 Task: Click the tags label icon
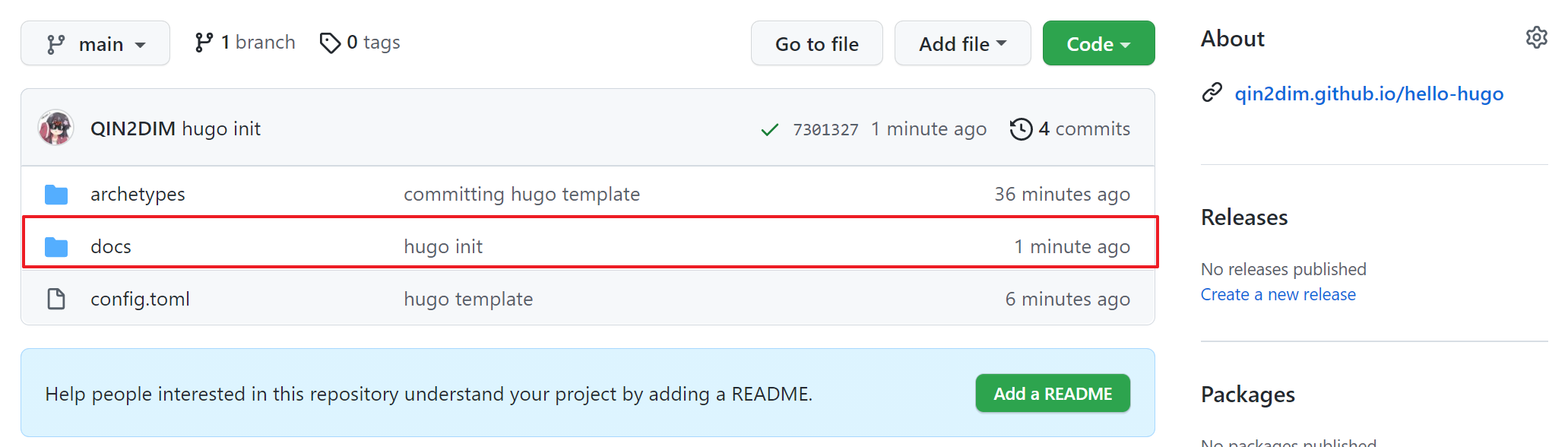330,43
